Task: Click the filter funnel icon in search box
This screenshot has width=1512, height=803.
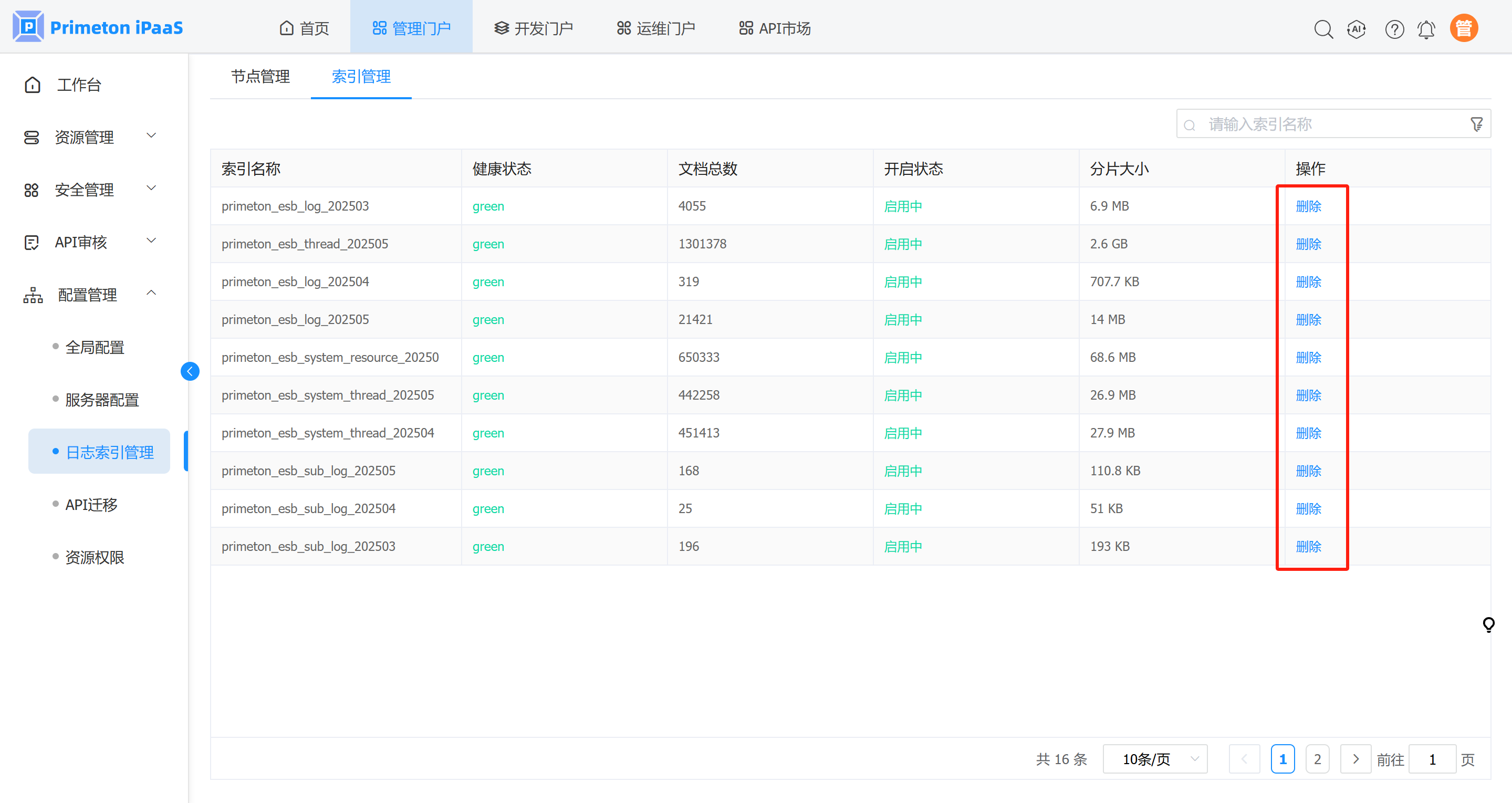Action: click(1476, 124)
